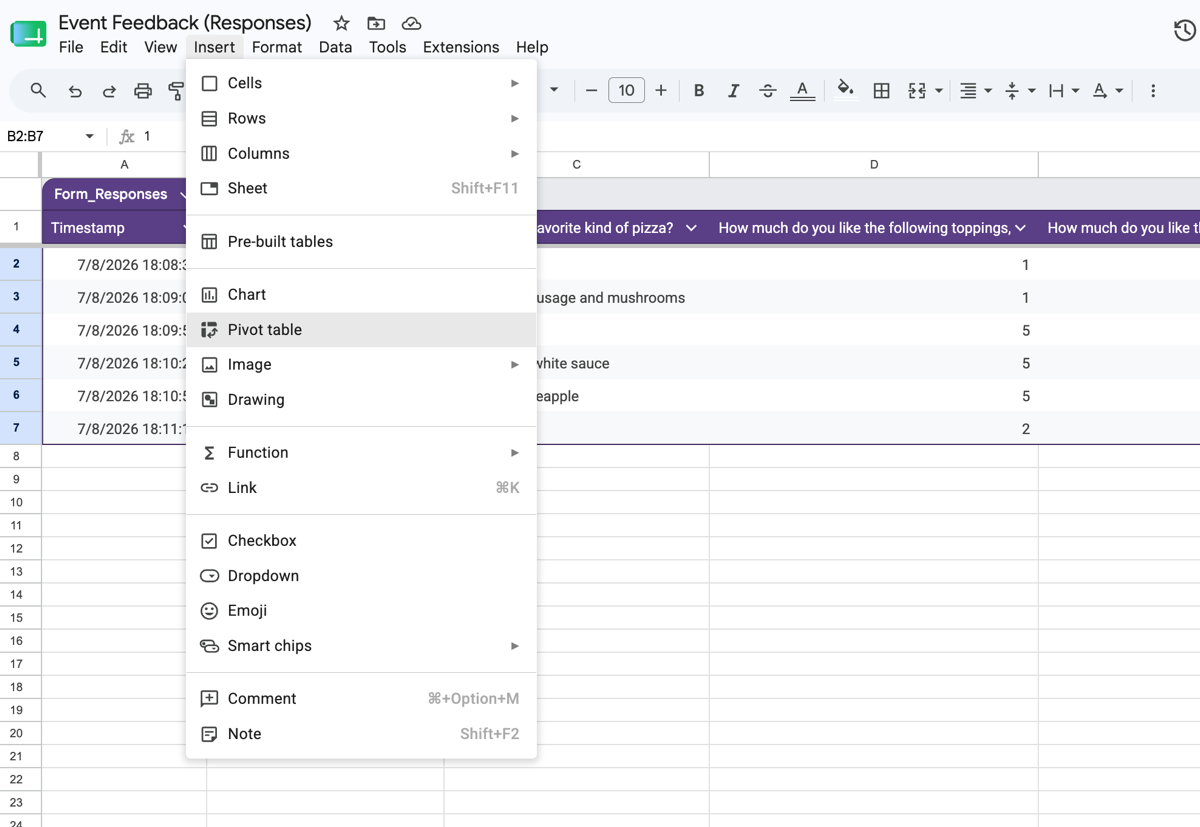Click the document title Event Feedback (Responses)
1200x827 pixels.
click(185, 22)
